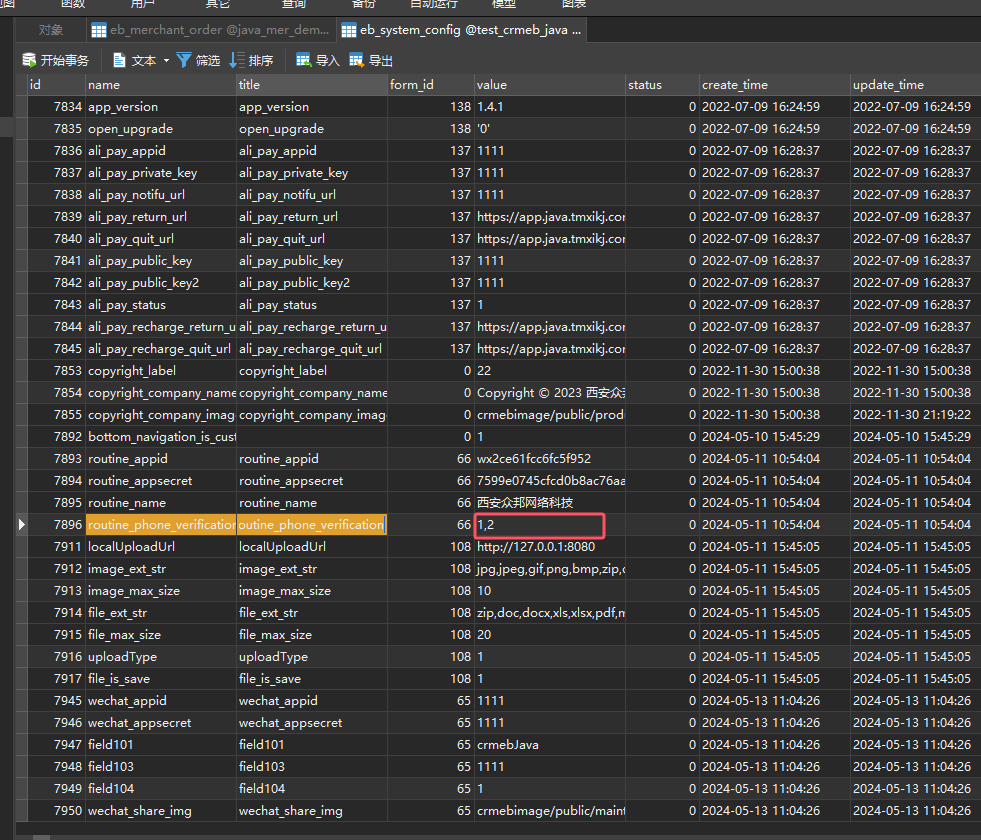
Task: Click the create_time cell in row 7950
Action: (x=775, y=811)
